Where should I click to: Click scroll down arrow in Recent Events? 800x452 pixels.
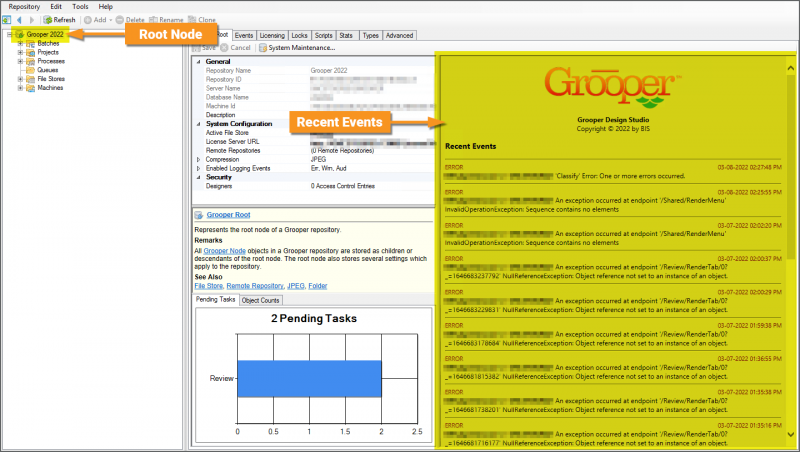coord(791,434)
